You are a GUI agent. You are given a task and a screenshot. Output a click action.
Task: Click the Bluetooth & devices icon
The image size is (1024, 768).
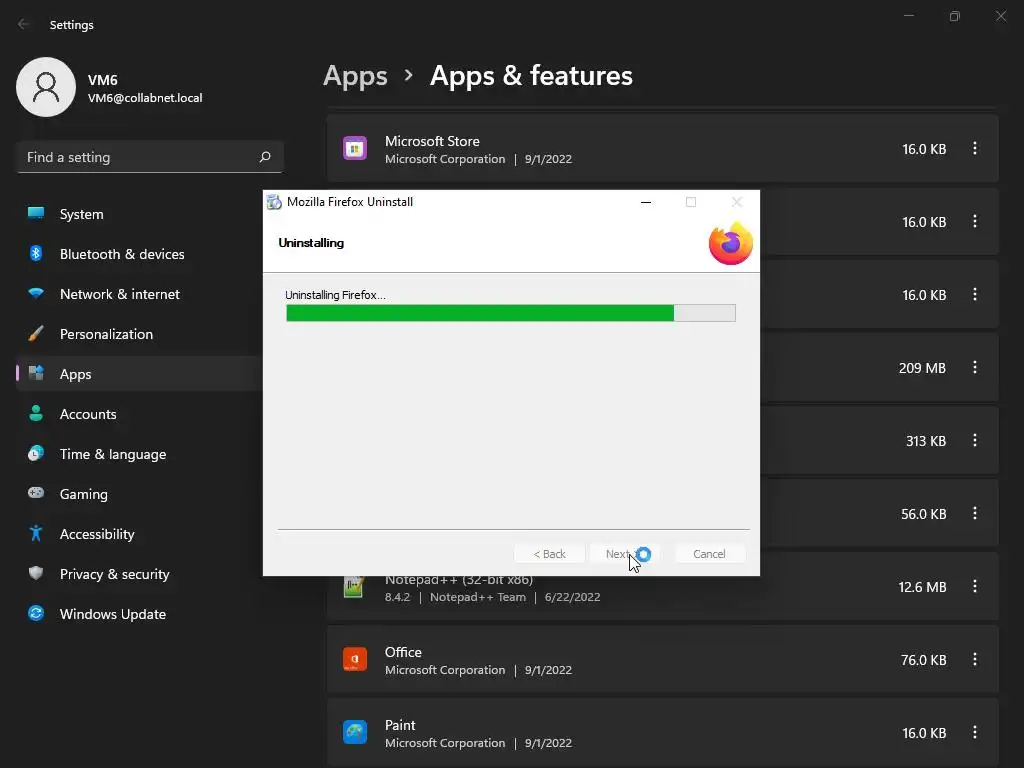(x=36, y=254)
